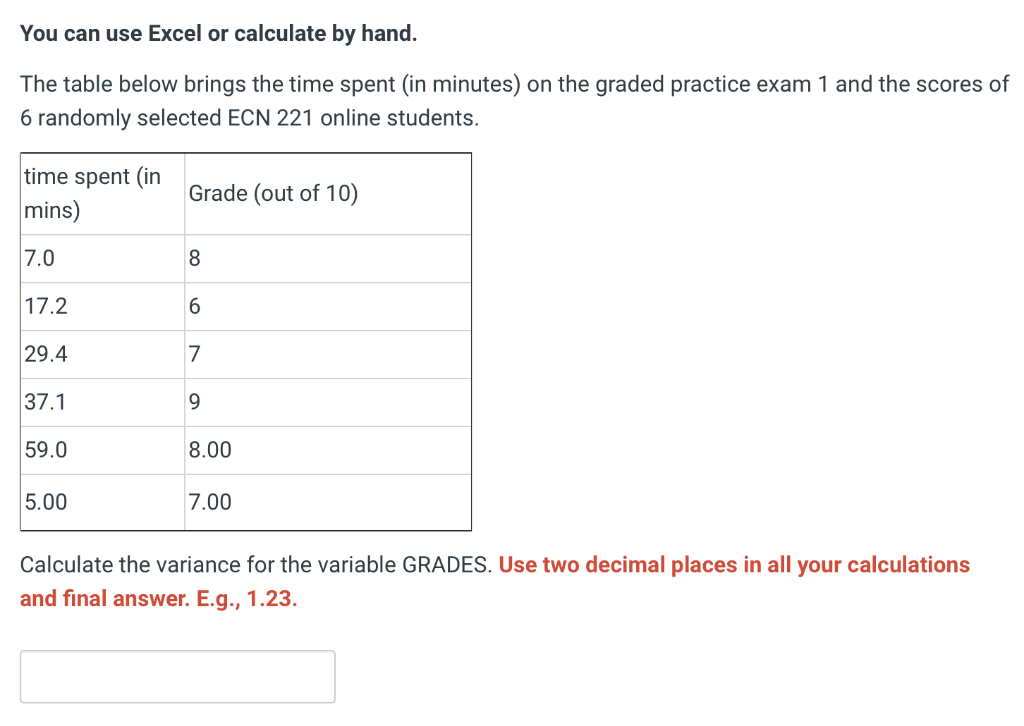Image resolution: width=1024 pixels, height=726 pixels.
Task: Click the bold 'You can use Excel' heading
Action: tap(218, 33)
